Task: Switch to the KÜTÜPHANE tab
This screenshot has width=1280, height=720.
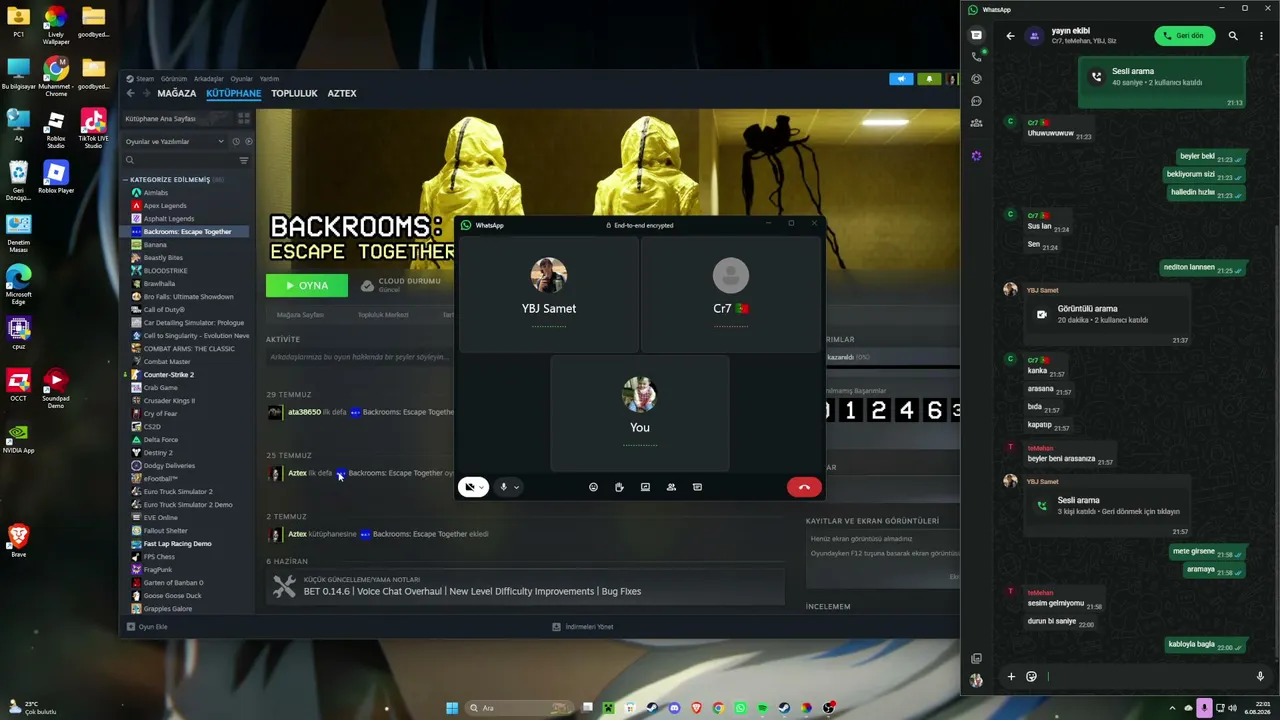Action: click(x=233, y=93)
